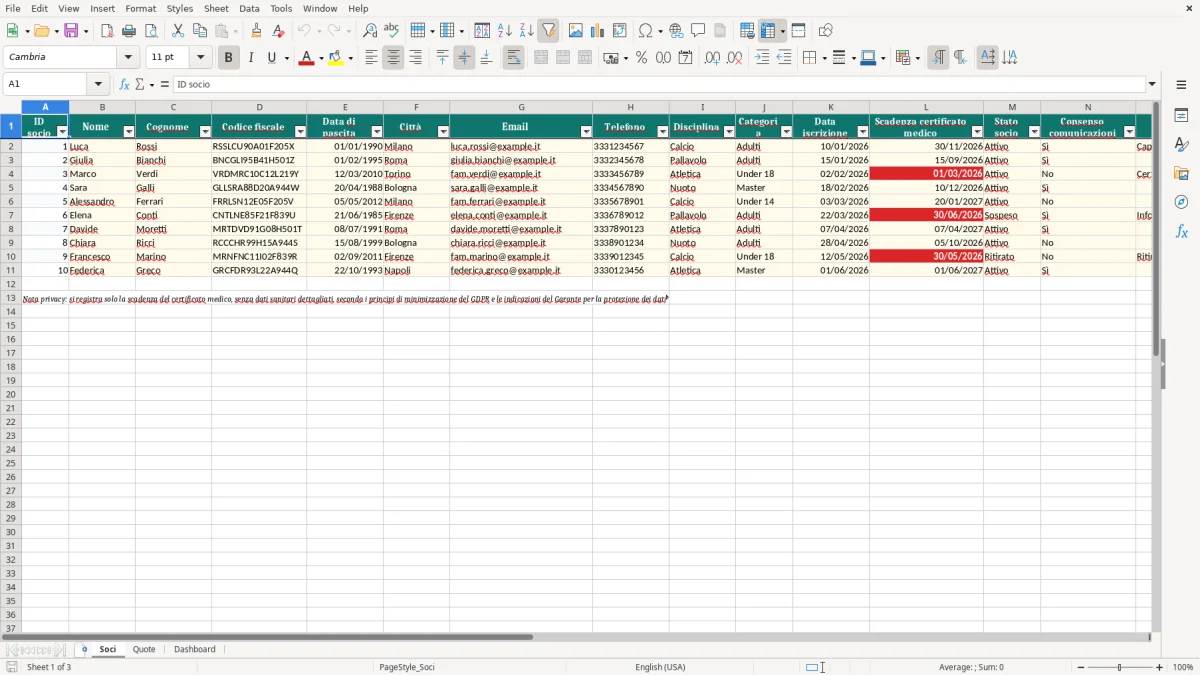Image resolution: width=1200 pixels, height=675 pixels.
Task: Open the sidebar Gallery
Action: [1181, 174]
